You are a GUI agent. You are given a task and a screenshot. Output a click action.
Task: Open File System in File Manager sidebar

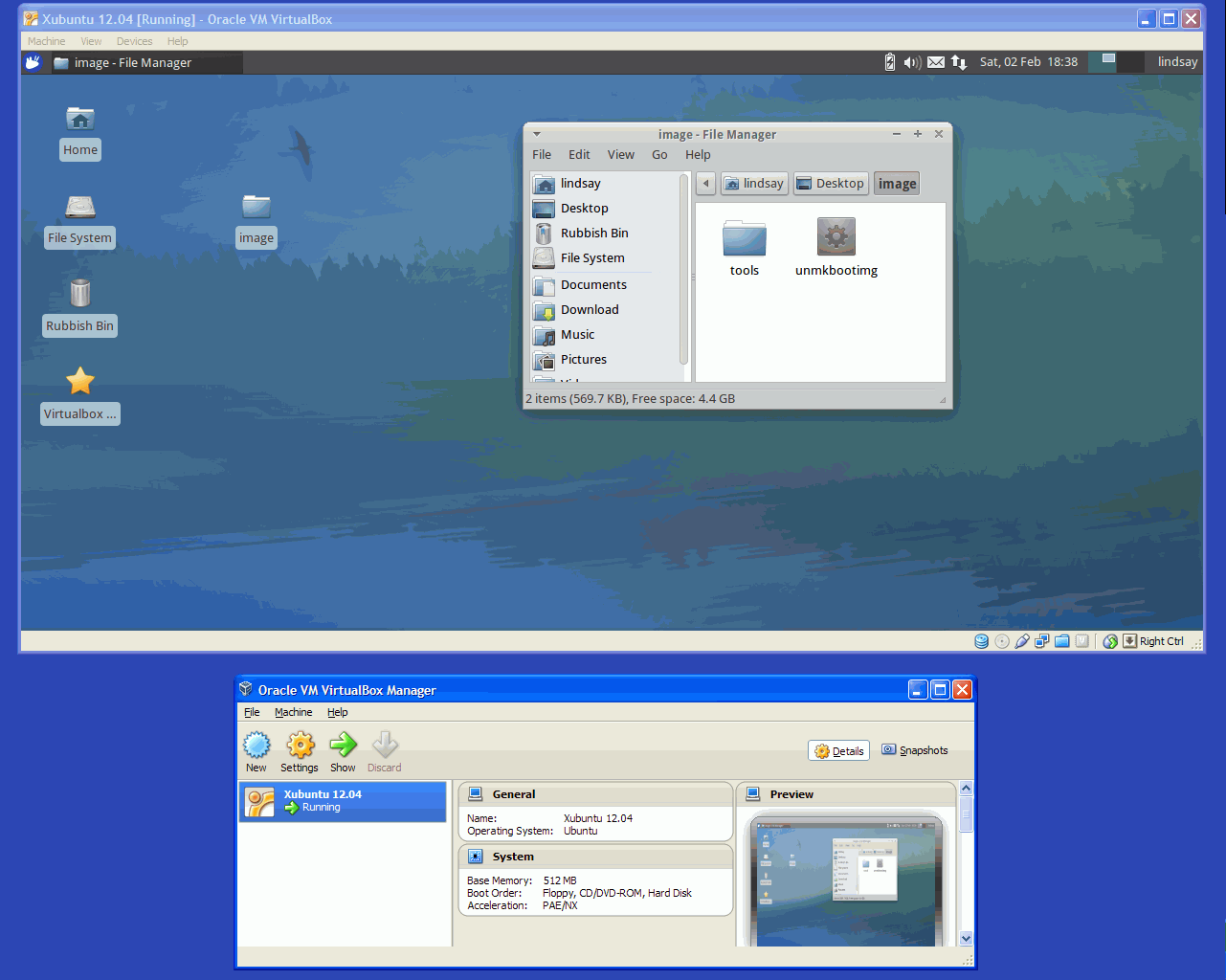[605, 257]
